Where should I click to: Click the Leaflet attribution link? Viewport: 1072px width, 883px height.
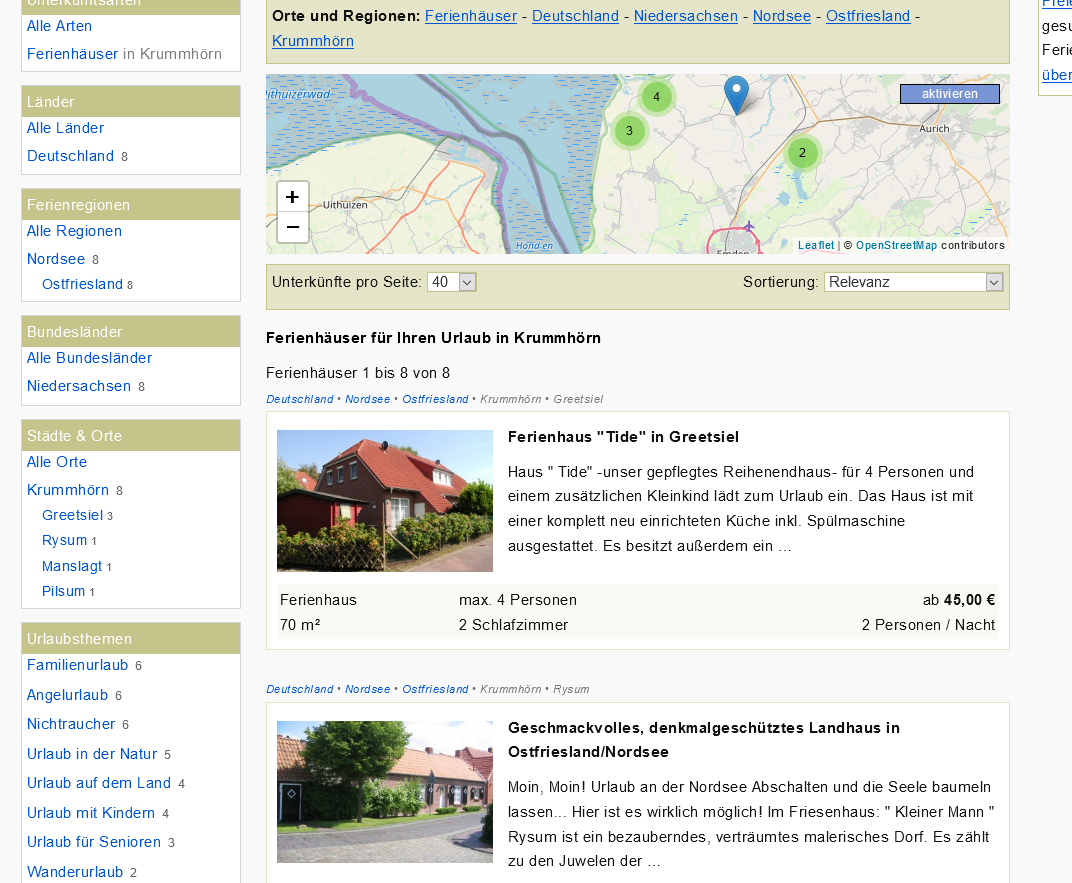(815, 245)
